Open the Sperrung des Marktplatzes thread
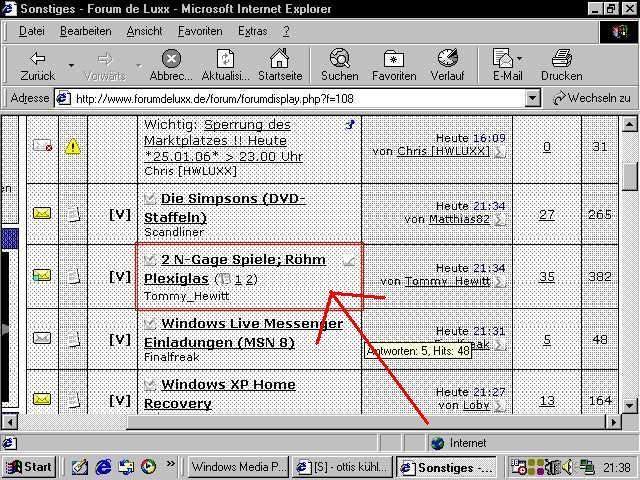This screenshot has height=480, width=640. click(x=223, y=141)
